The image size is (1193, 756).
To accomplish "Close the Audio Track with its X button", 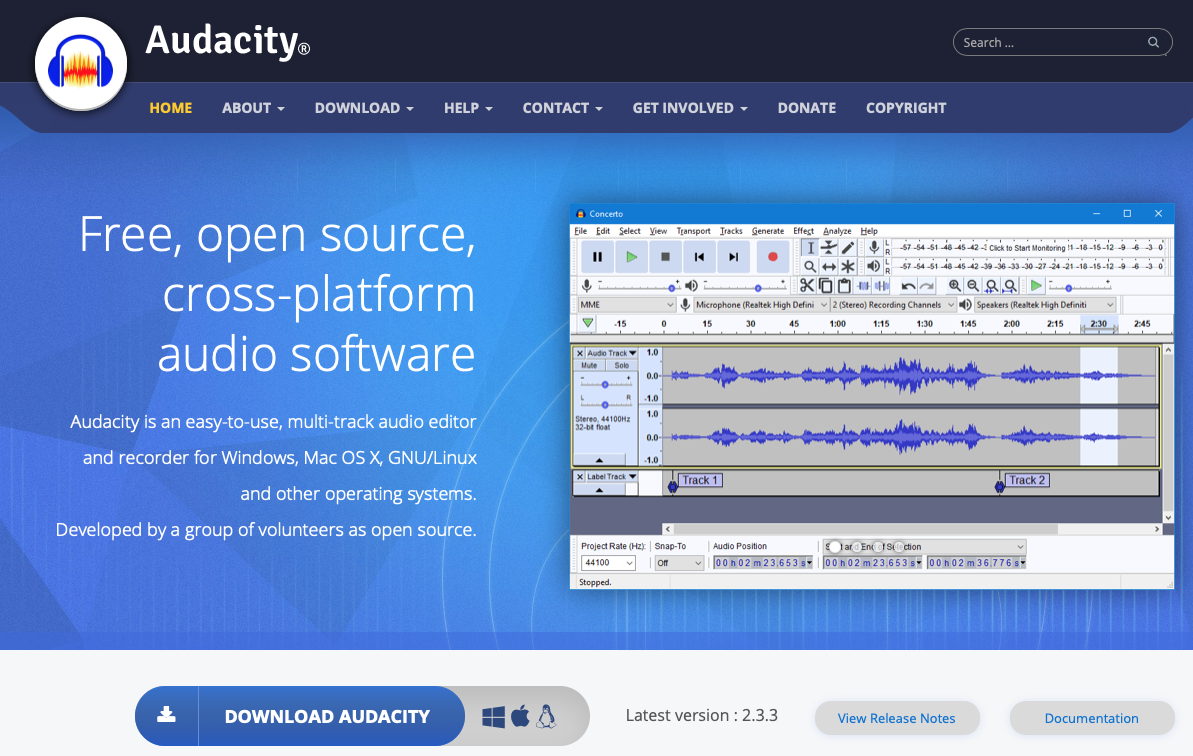I will point(580,354).
